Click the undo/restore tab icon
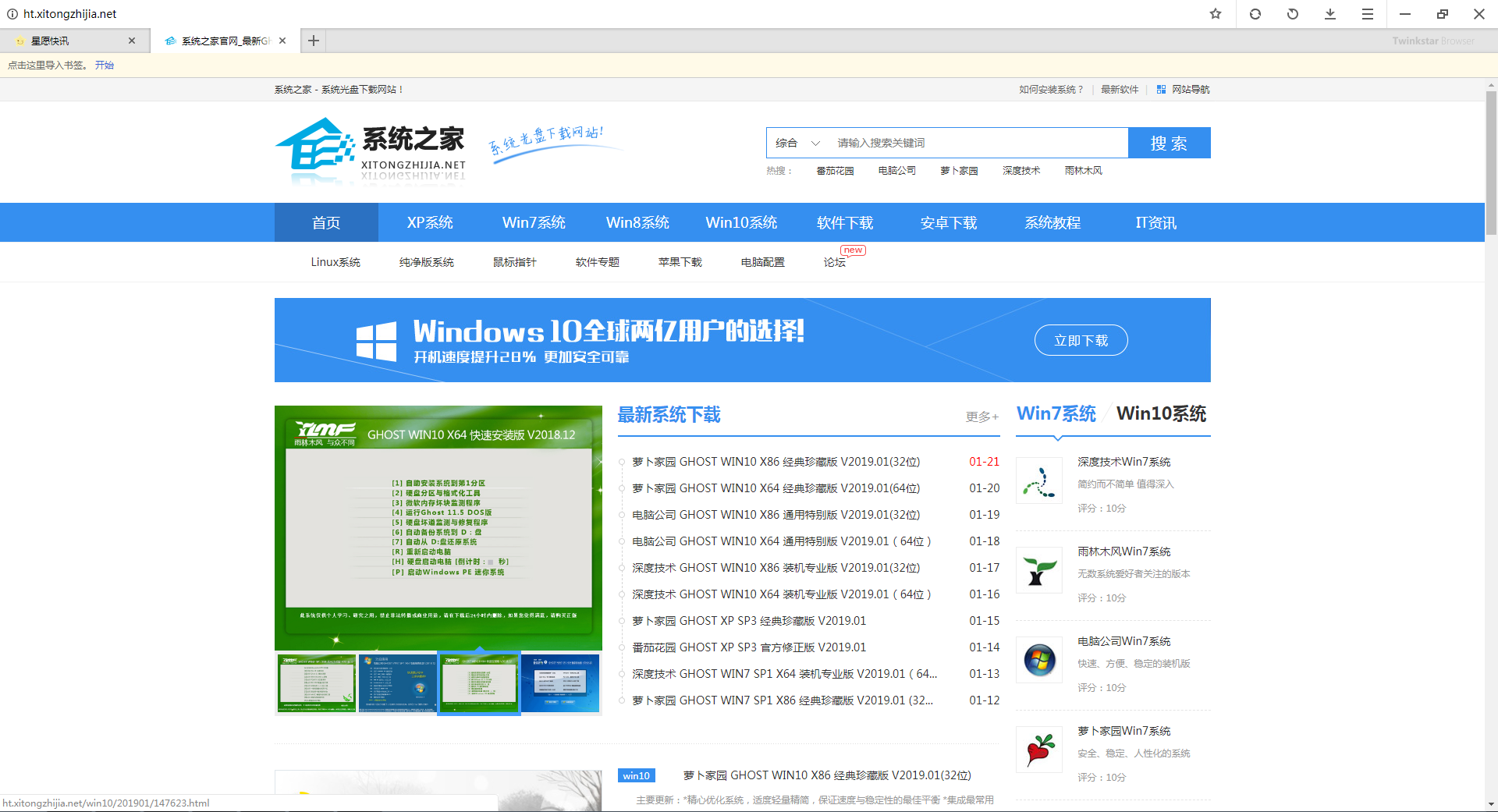 click(1293, 14)
